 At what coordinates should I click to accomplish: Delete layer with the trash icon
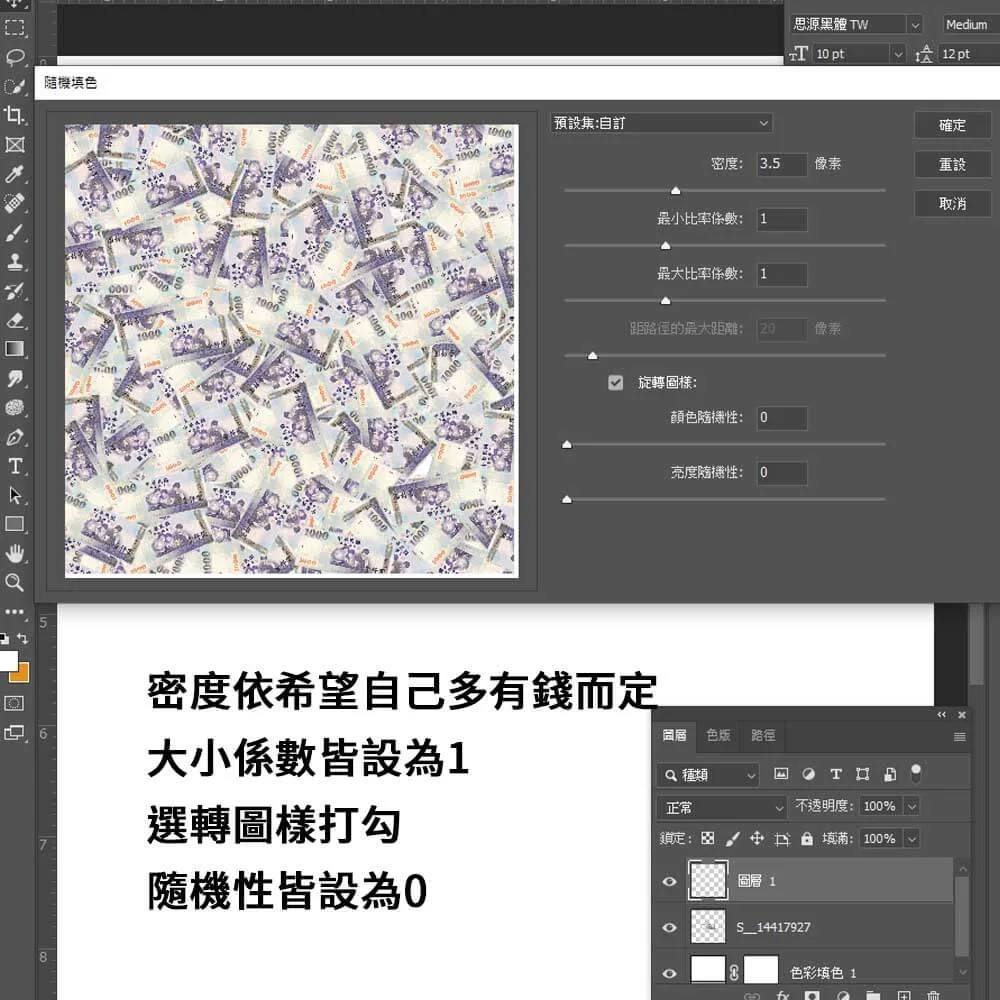(x=934, y=995)
